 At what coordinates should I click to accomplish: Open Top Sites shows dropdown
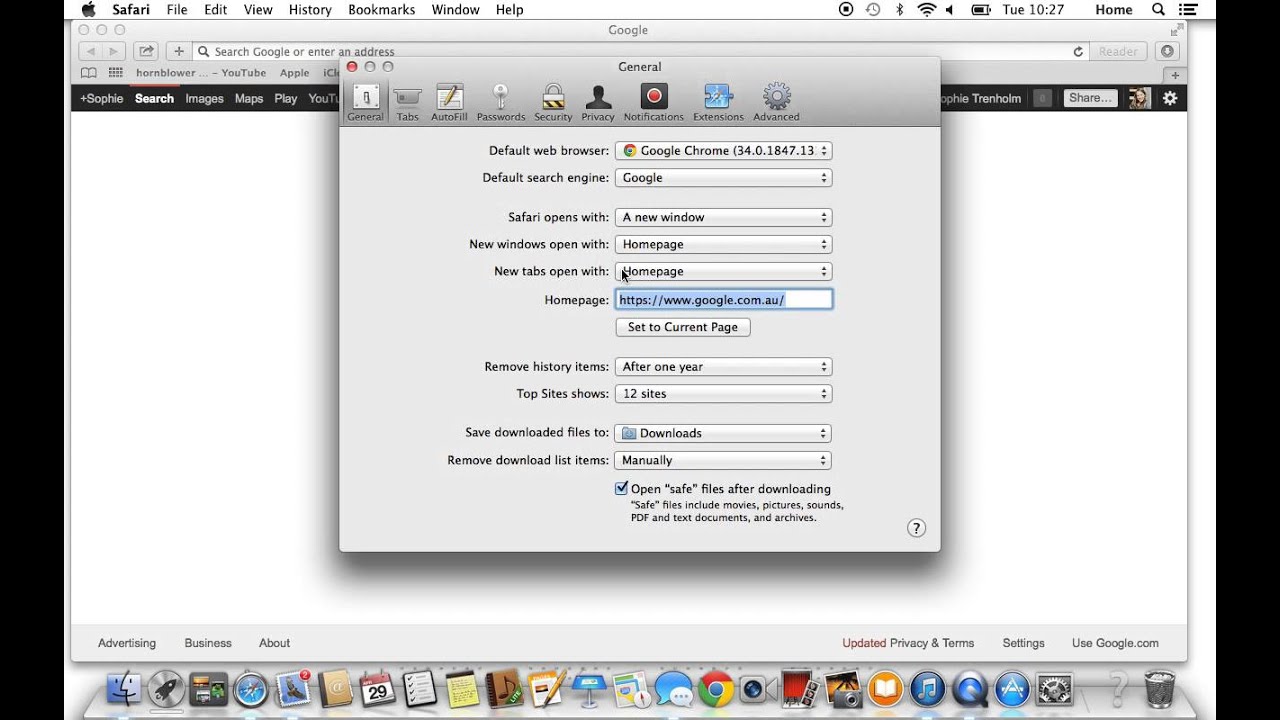[x=723, y=394]
